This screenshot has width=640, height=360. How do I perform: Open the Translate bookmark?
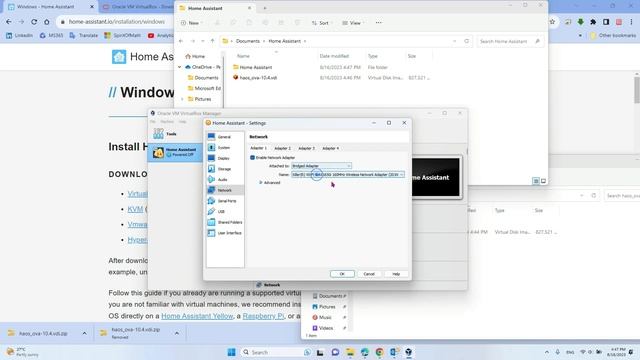84,36
